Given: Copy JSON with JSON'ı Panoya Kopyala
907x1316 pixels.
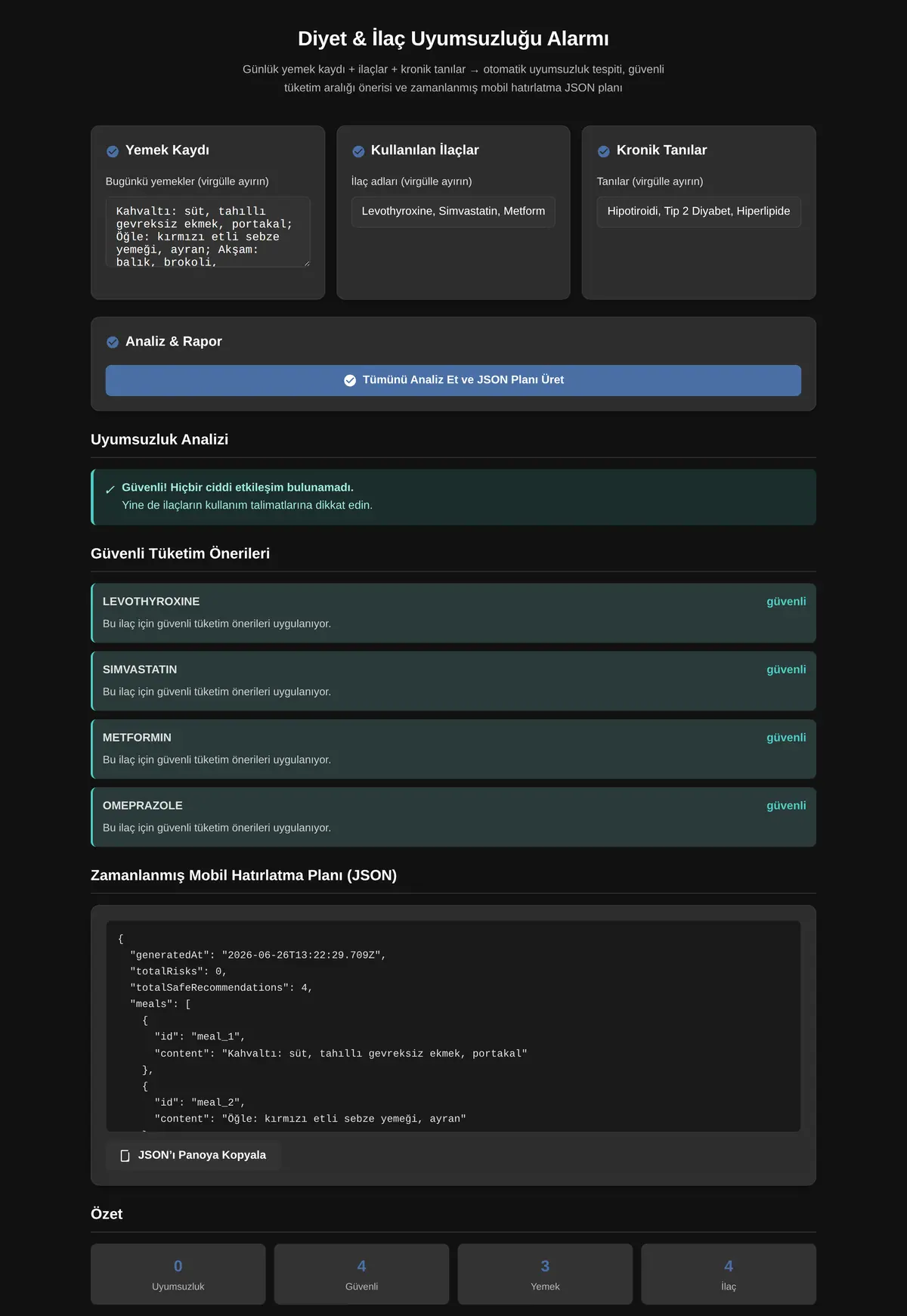Looking at the screenshot, I should [193, 1155].
